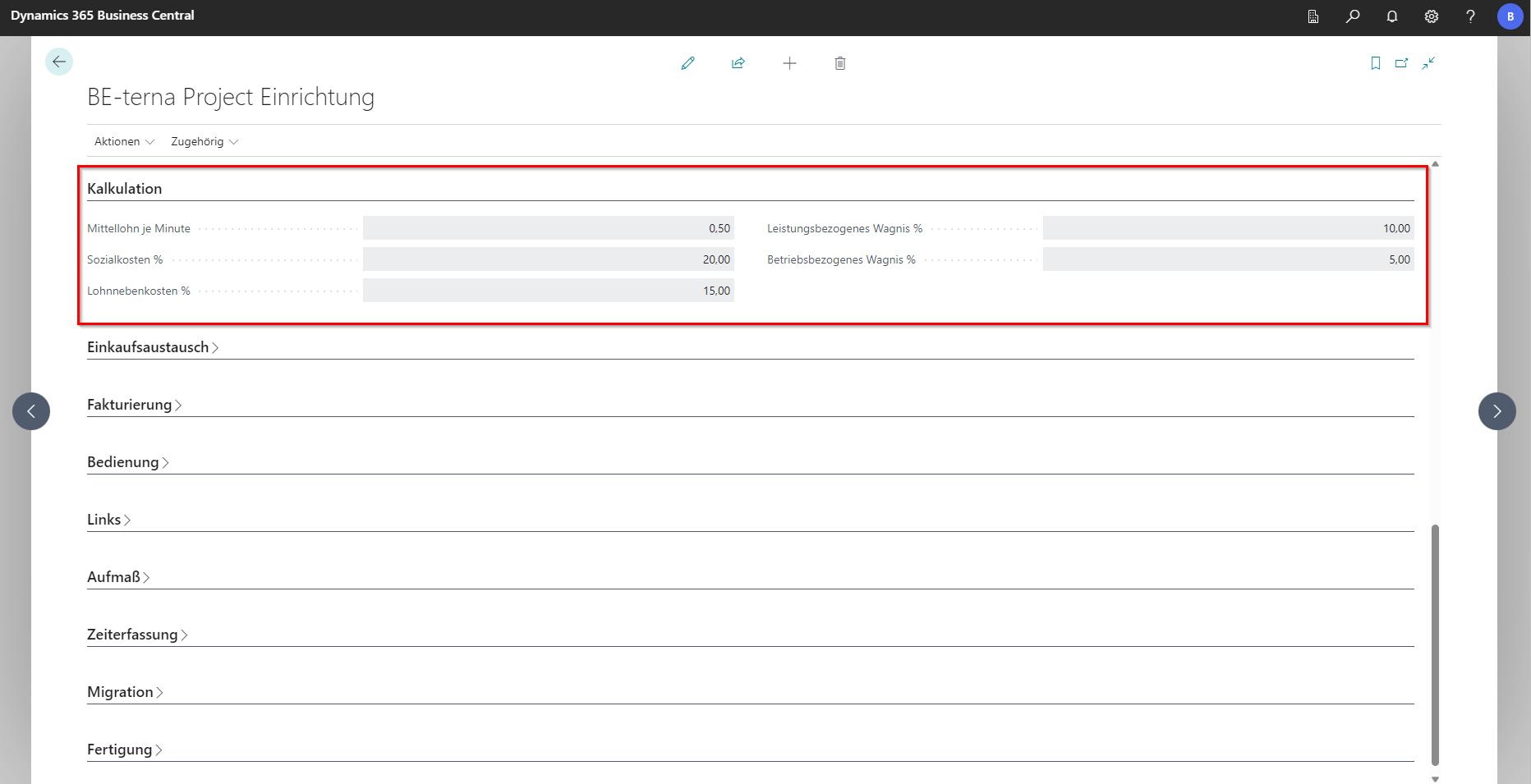The width and height of the screenshot is (1531, 784).
Task: Open the notifications bell
Action: (1391, 16)
